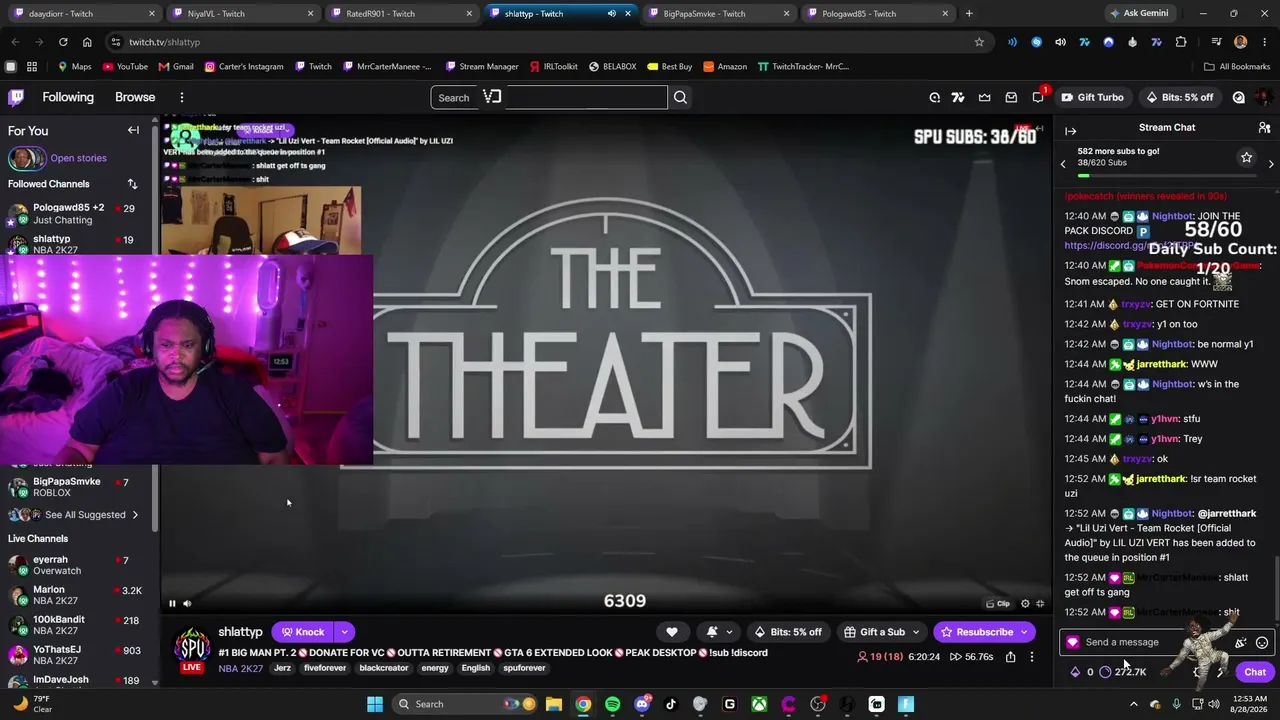This screenshot has height=720, width=1280.
Task: Create a Clip of the stream
Action: pyautogui.click(x=997, y=603)
